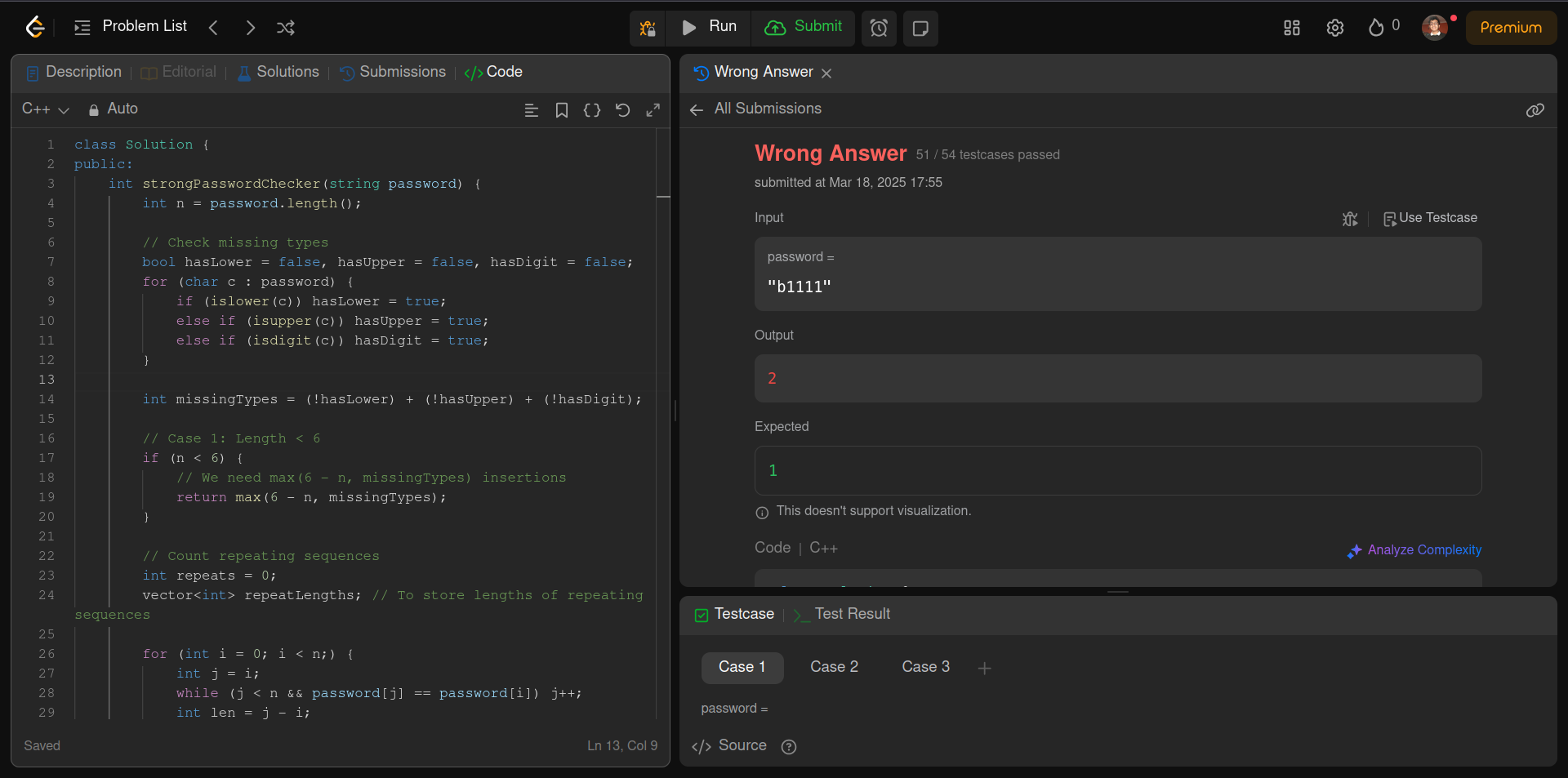Viewport: 1568px width, 778px height.
Task: Switch to the Submissions tab
Action: [x=393, y=72]
